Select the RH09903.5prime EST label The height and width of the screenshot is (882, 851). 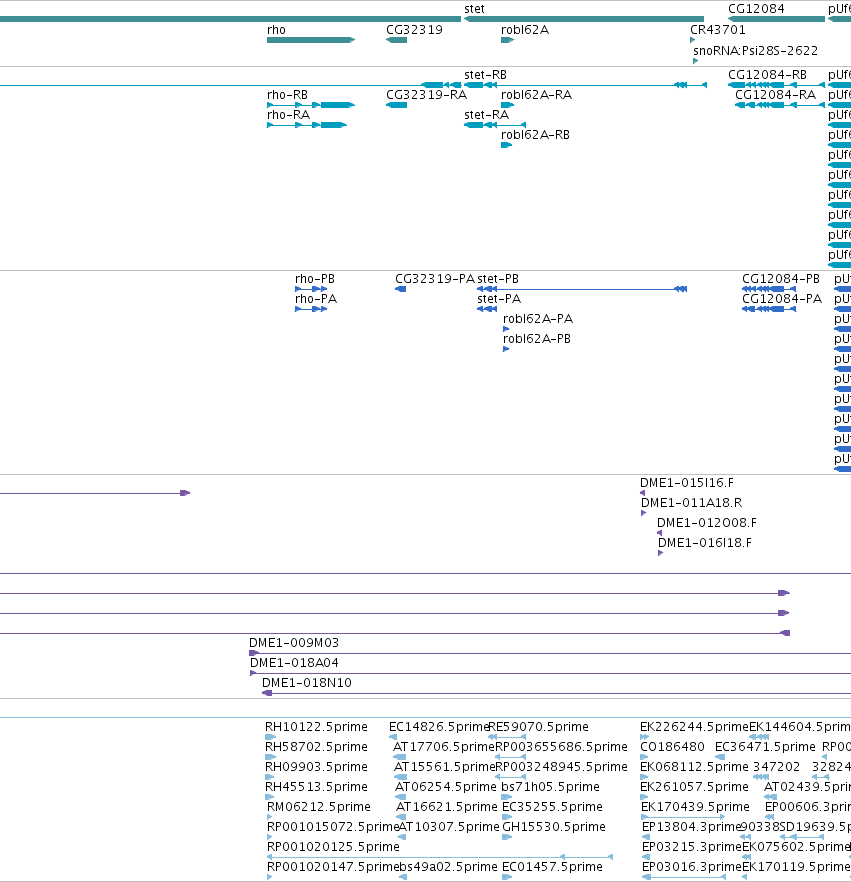pos(316,767)
